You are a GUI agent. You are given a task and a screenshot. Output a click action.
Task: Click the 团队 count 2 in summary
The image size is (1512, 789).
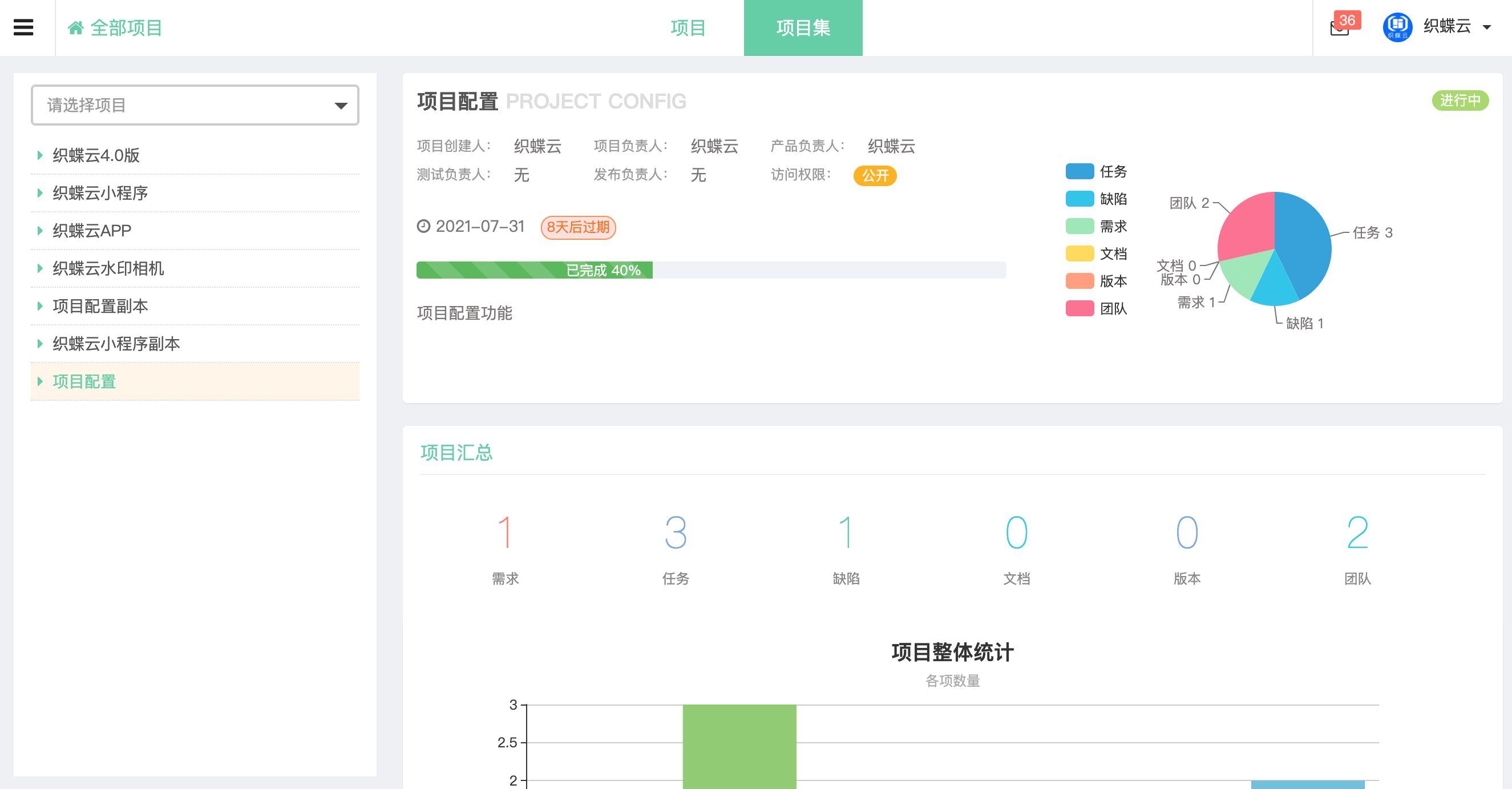pos(1357,532)
